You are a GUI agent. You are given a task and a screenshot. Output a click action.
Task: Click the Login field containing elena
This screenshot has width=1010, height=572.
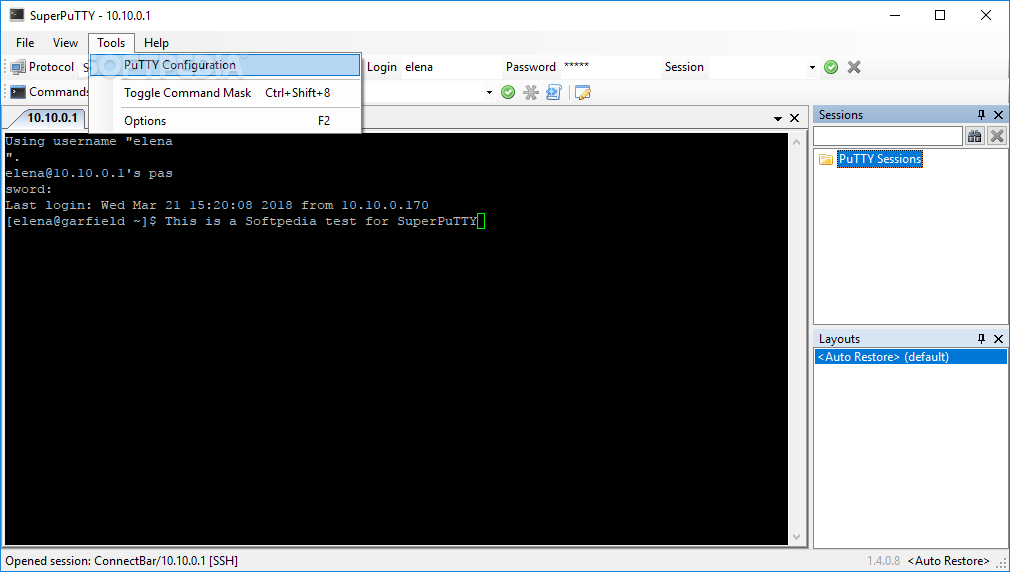(x=451, y=67)
